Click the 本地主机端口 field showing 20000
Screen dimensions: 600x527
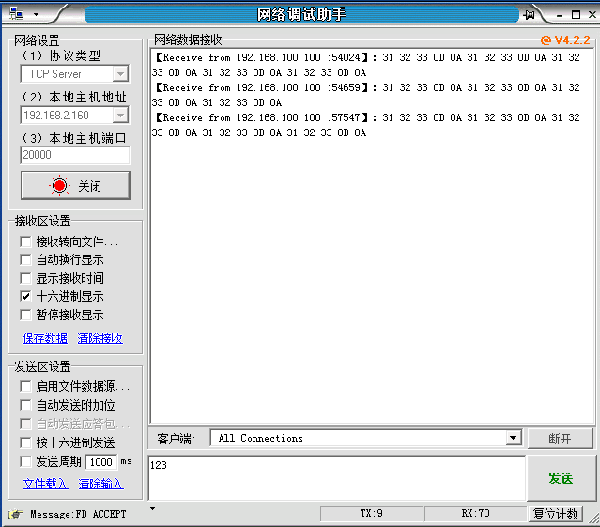(x=75, y=156)
